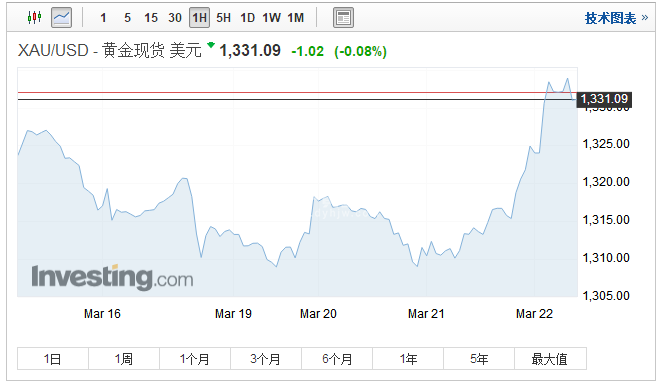The width and height of the screenshot is (661, 384).
Task: Show the 1日 time range
Action: click(x=53, y=359)
